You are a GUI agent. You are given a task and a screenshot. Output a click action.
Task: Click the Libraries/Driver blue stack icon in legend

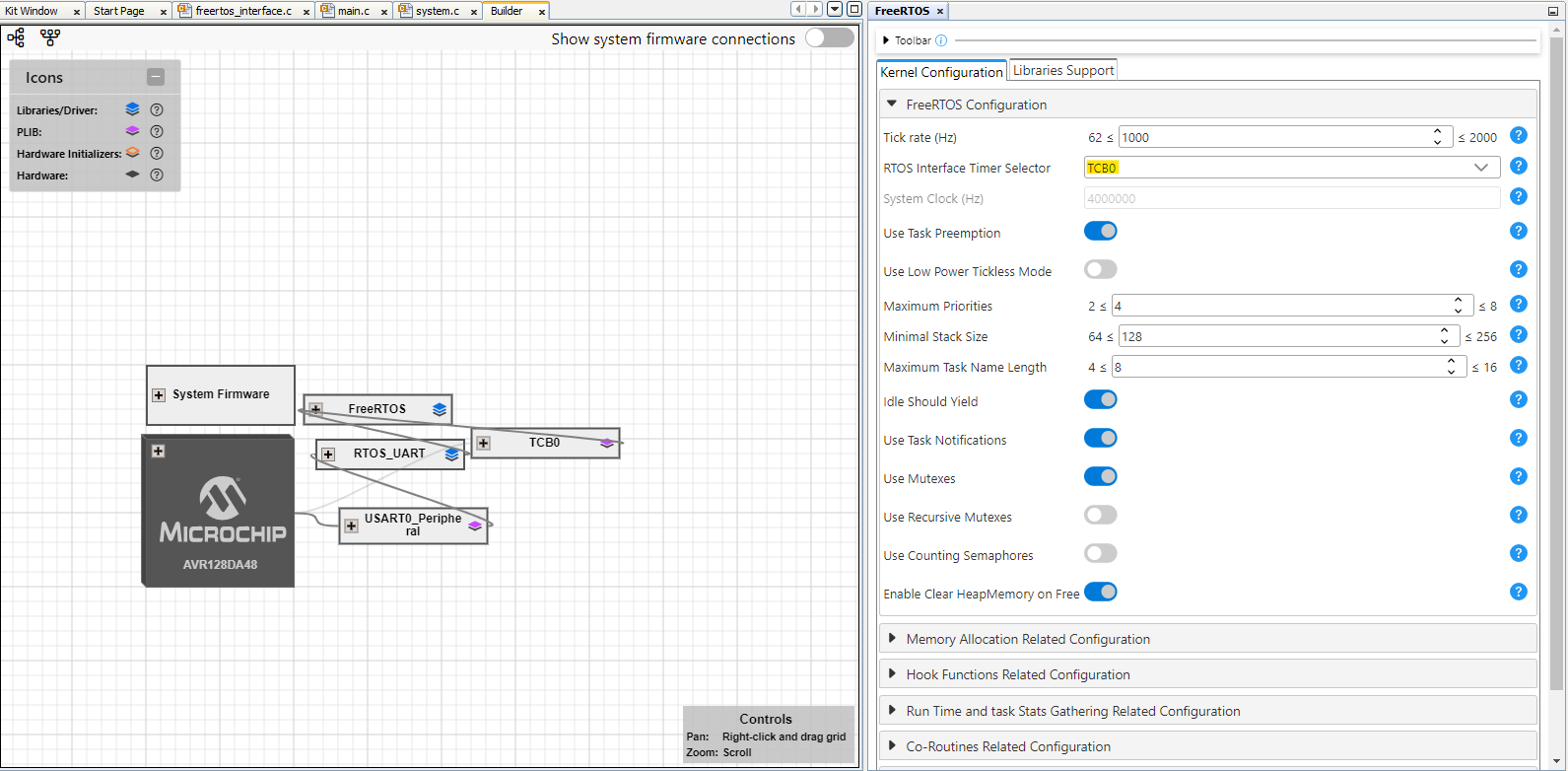tap(132, 109)
